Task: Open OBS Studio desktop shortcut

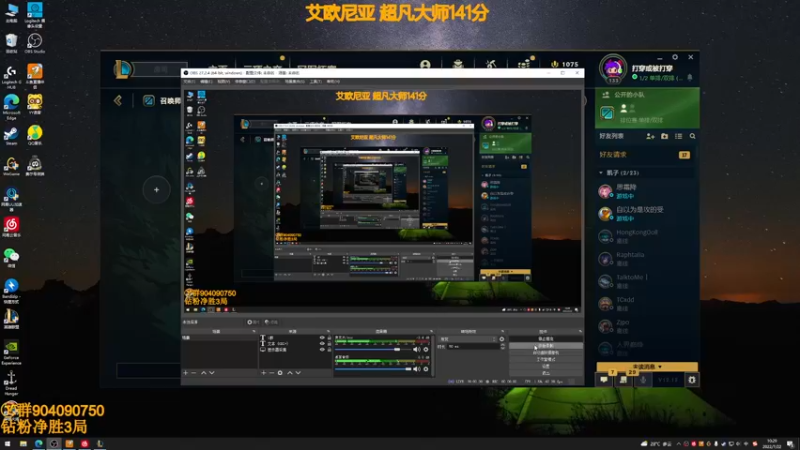Action: [x=35, y=43]
